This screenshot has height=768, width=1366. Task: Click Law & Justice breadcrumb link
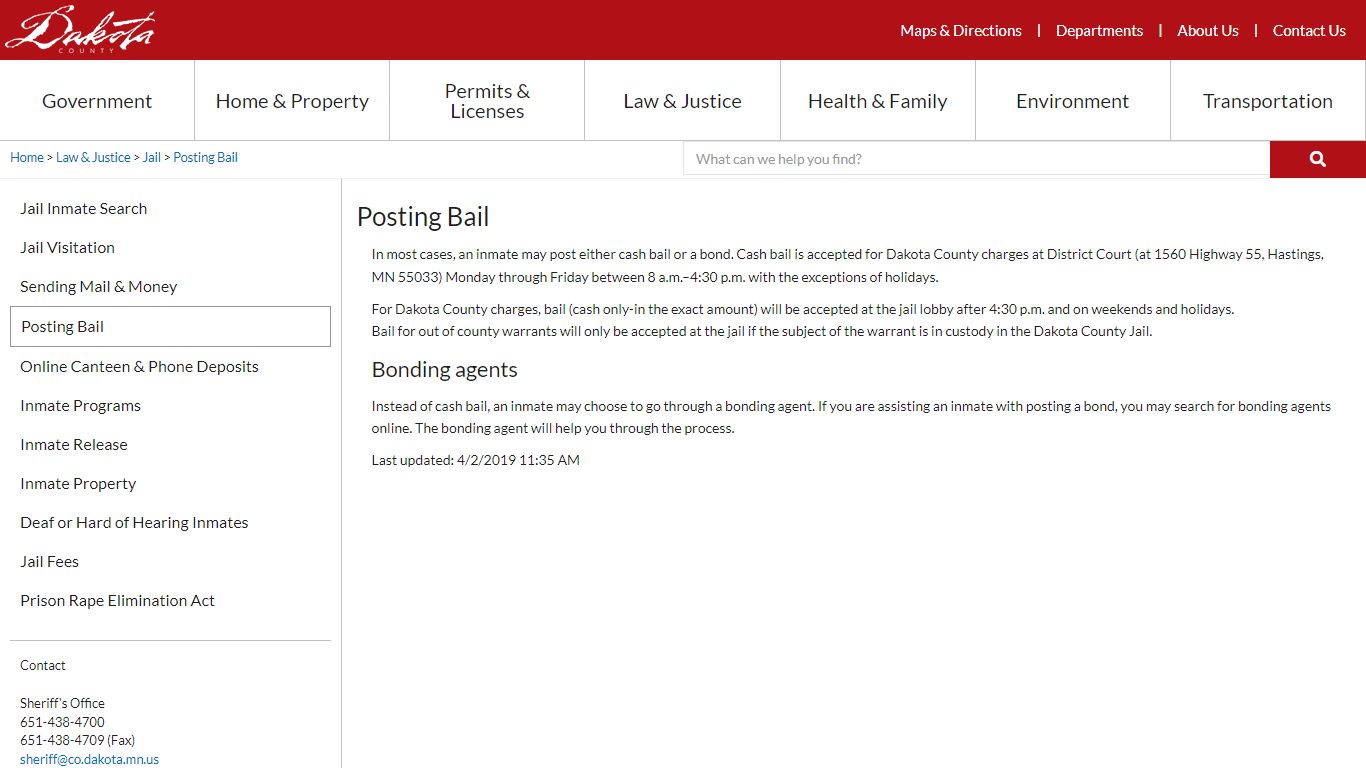[x=93, y=158]
